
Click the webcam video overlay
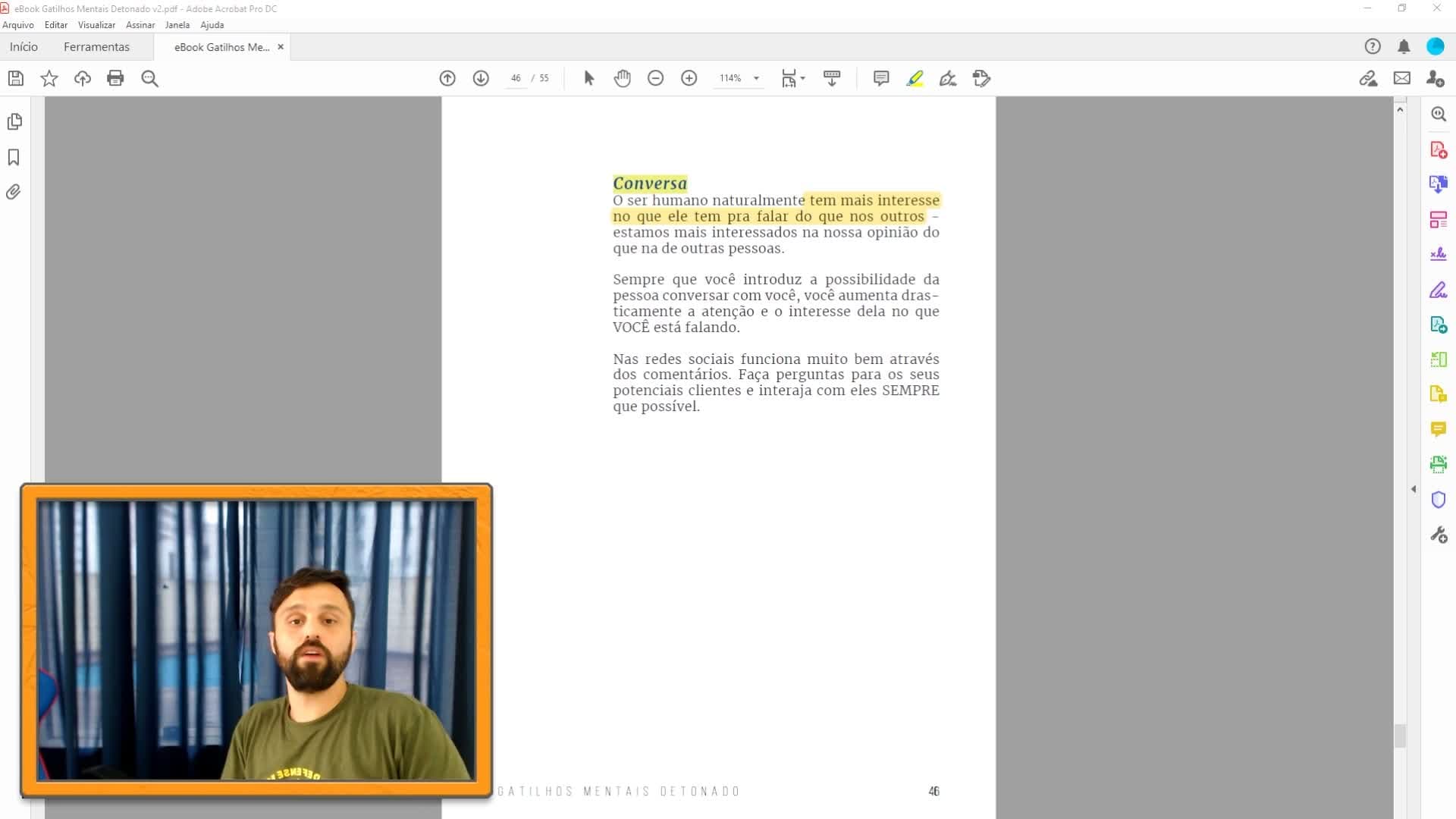[256, 641]
